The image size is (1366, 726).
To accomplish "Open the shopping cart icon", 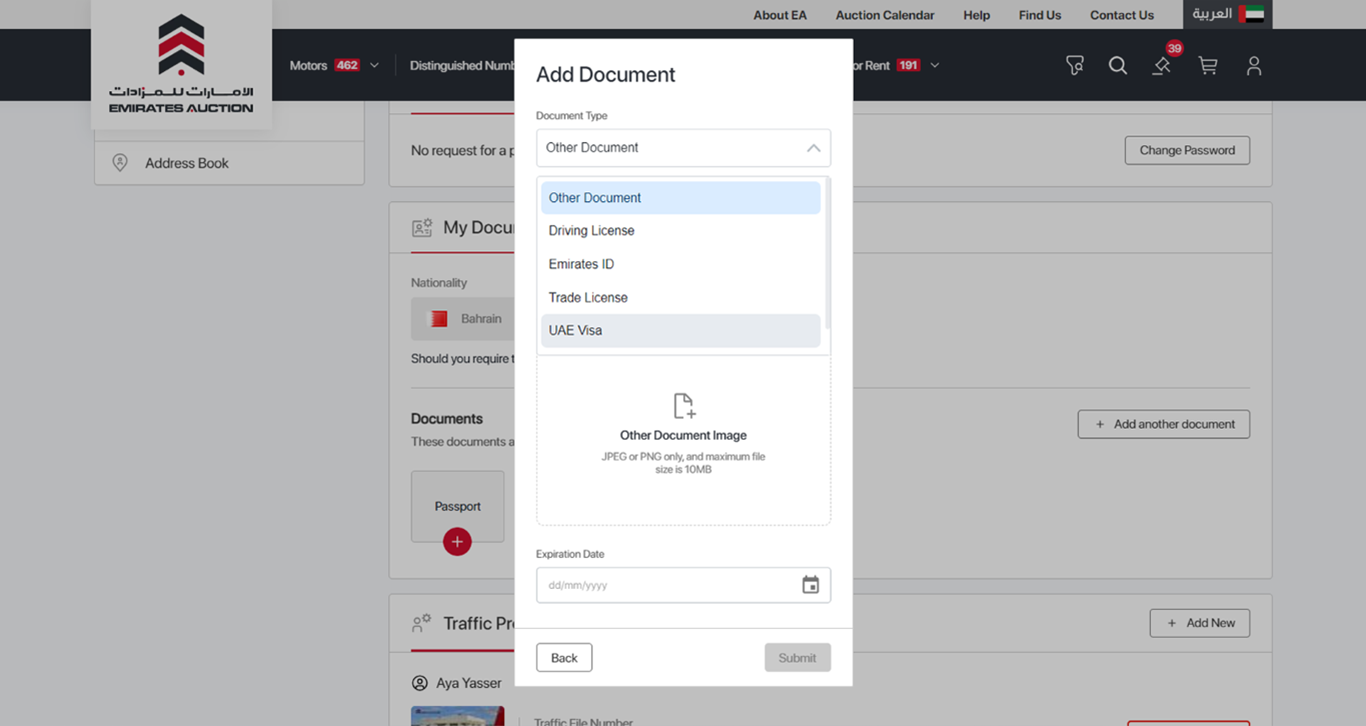I will tap(1208, 66).
